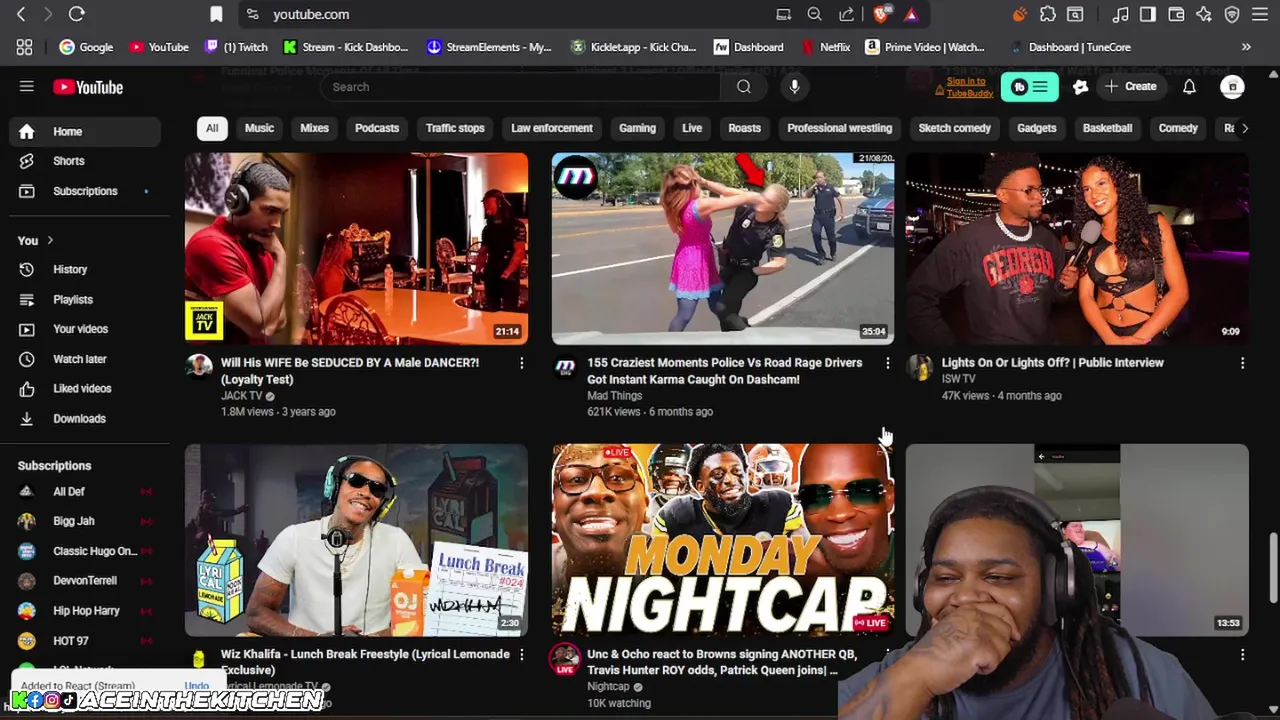1280x720 pixels.
Task: Go back with browser back arrow
Action: [21, 14]
